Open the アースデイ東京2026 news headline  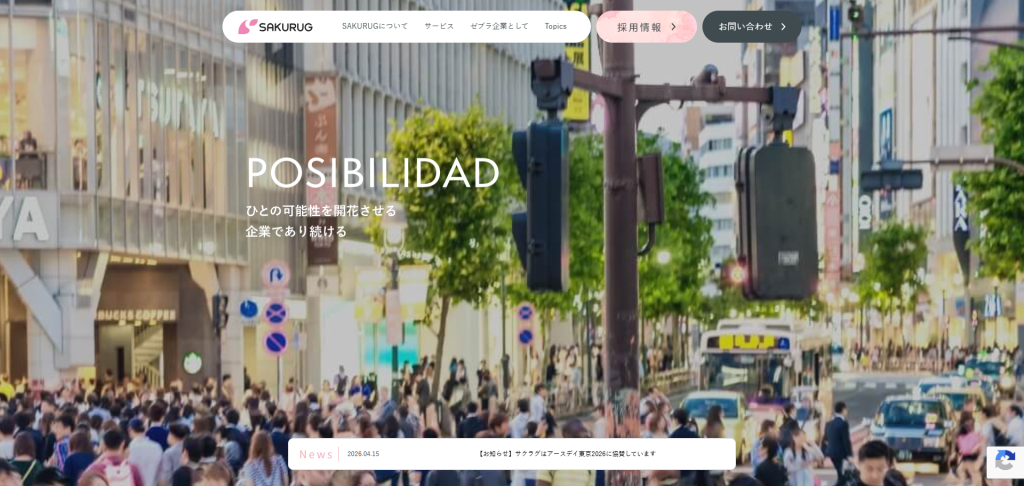pyautogui.click(x=566, y=454)
